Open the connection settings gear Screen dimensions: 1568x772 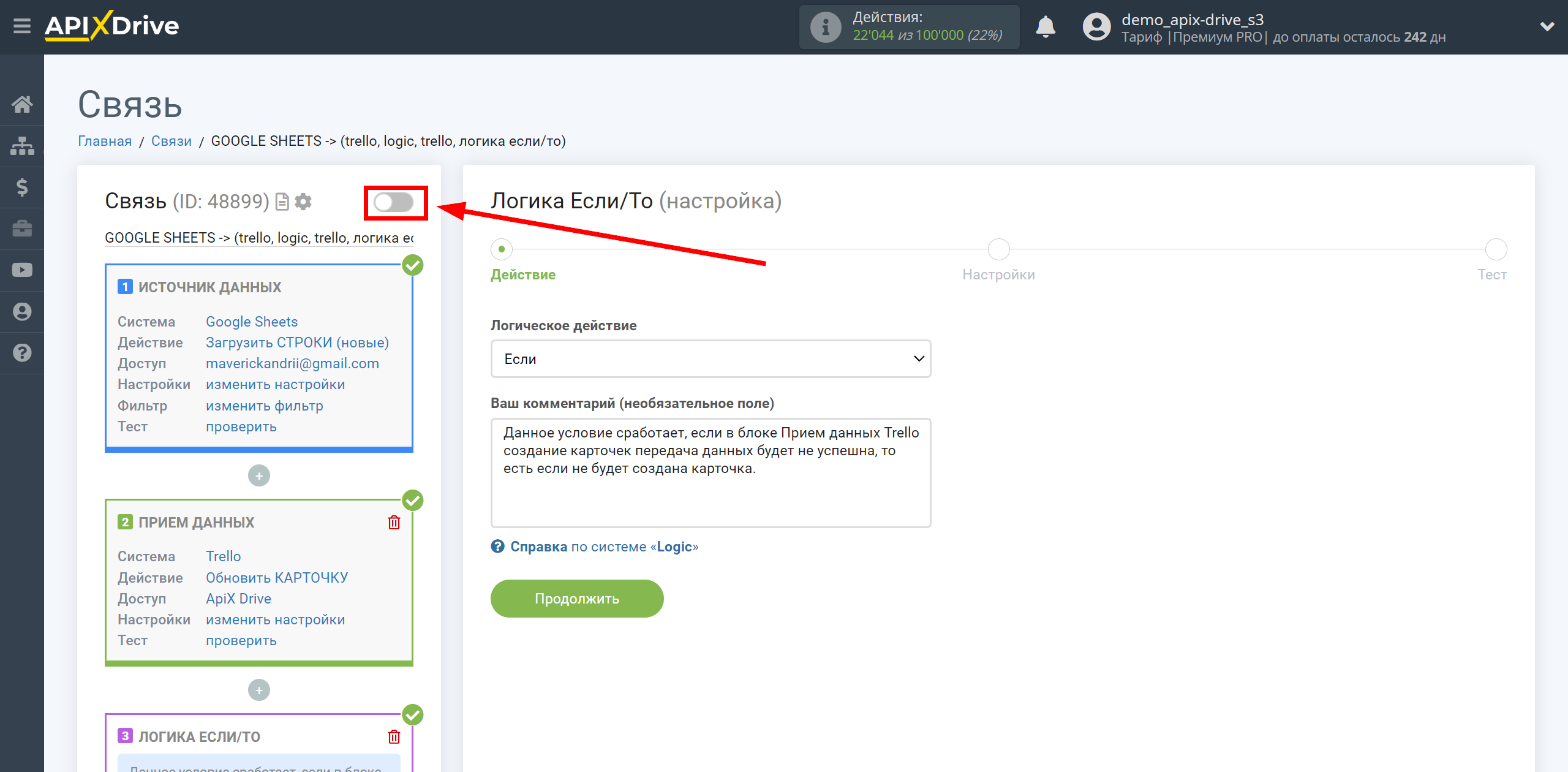[x=303, y=202]
